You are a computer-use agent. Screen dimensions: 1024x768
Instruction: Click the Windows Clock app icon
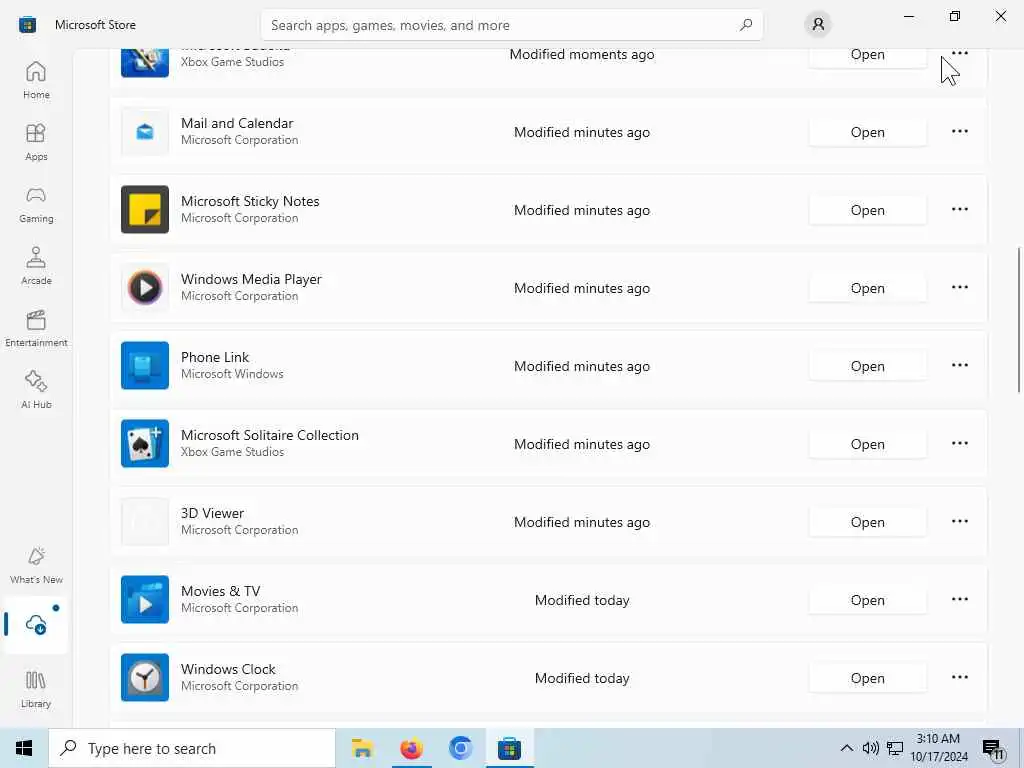145,677
